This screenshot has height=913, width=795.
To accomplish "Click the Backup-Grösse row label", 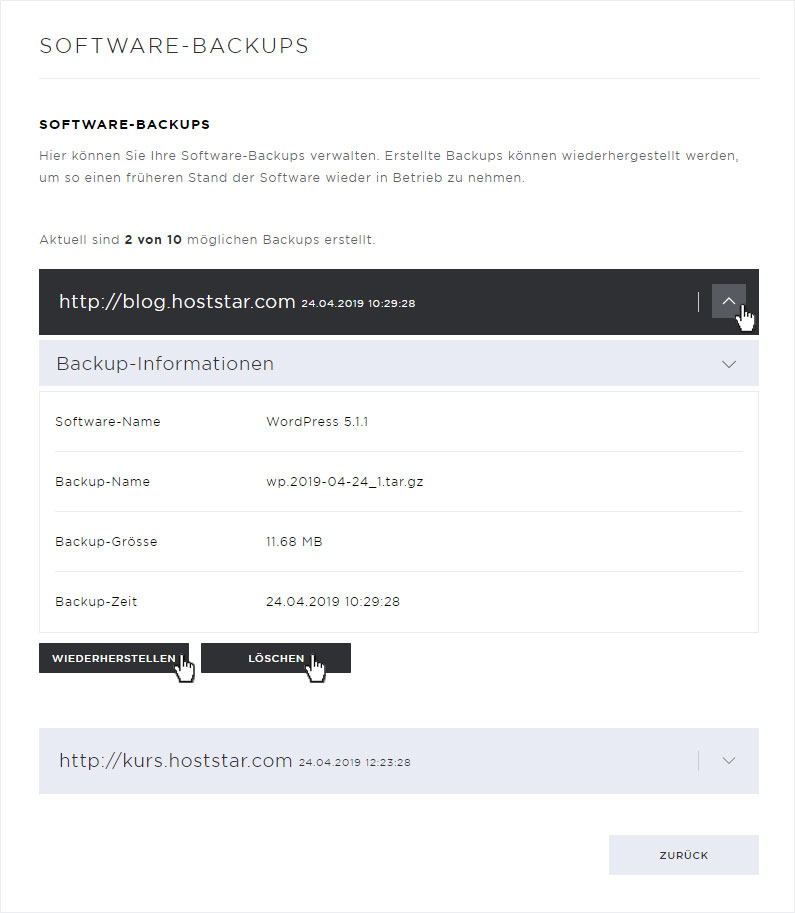I will (106, 542).
